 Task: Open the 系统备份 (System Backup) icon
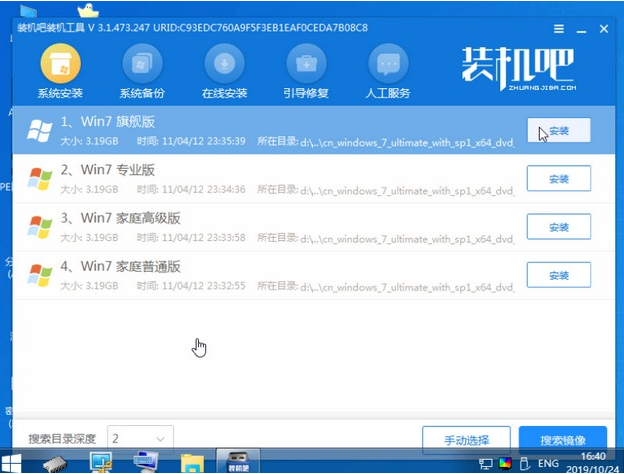(x=142, y=64)
